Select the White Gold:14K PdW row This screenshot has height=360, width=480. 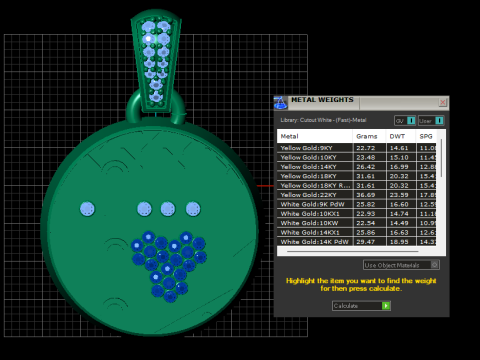pyautogui.click(x=357, y=242)
